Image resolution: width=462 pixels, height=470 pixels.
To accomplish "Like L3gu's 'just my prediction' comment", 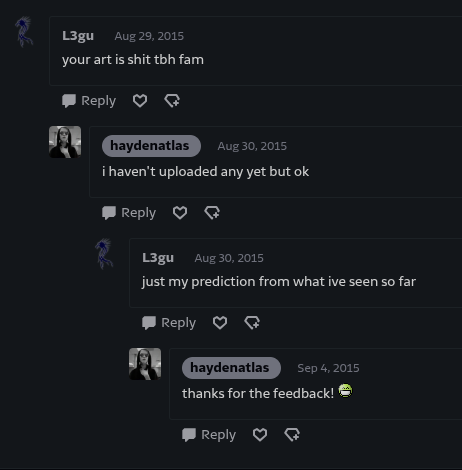I will [x=220, y=323].
